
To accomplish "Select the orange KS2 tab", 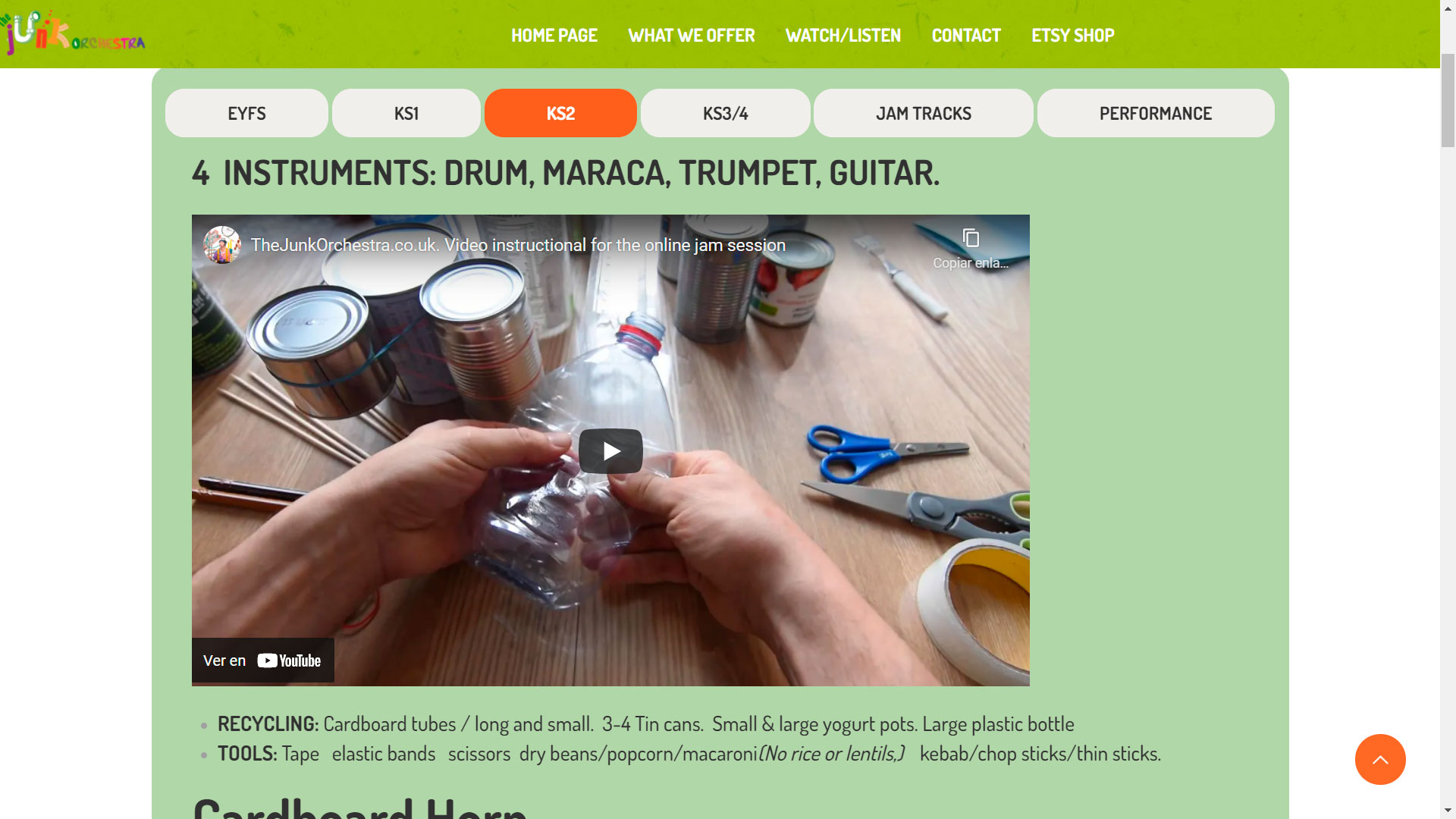I will (560, 113).
